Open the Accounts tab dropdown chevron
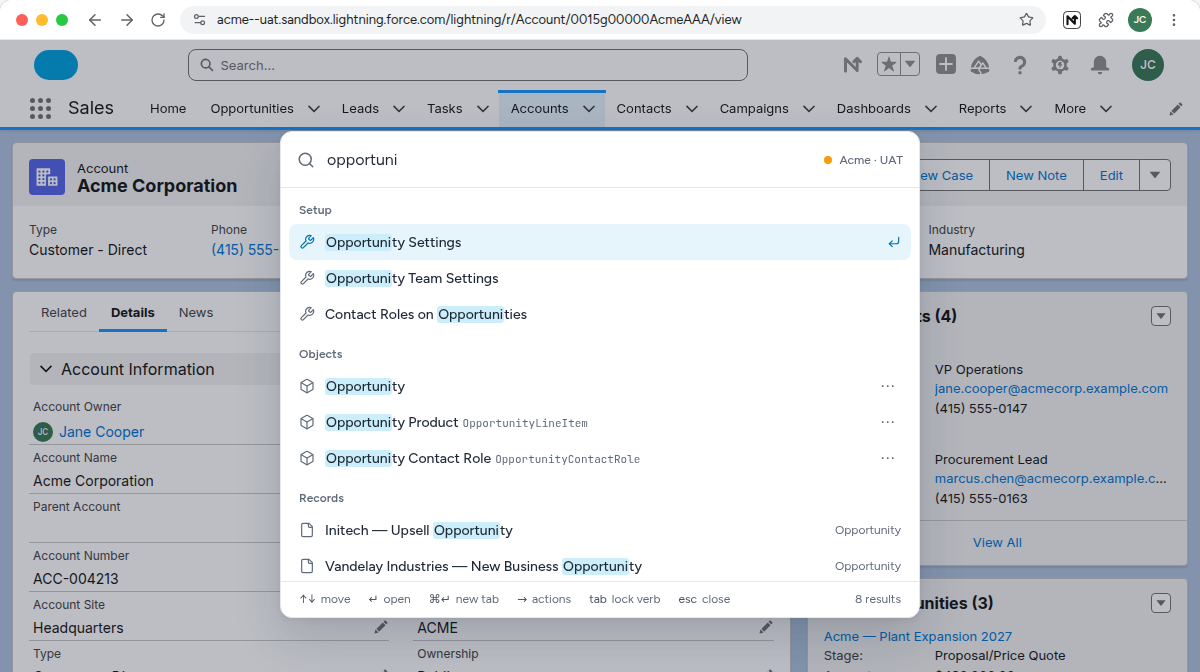The height and width of the screenshot is (672, 1200). [x=588, y=108]
